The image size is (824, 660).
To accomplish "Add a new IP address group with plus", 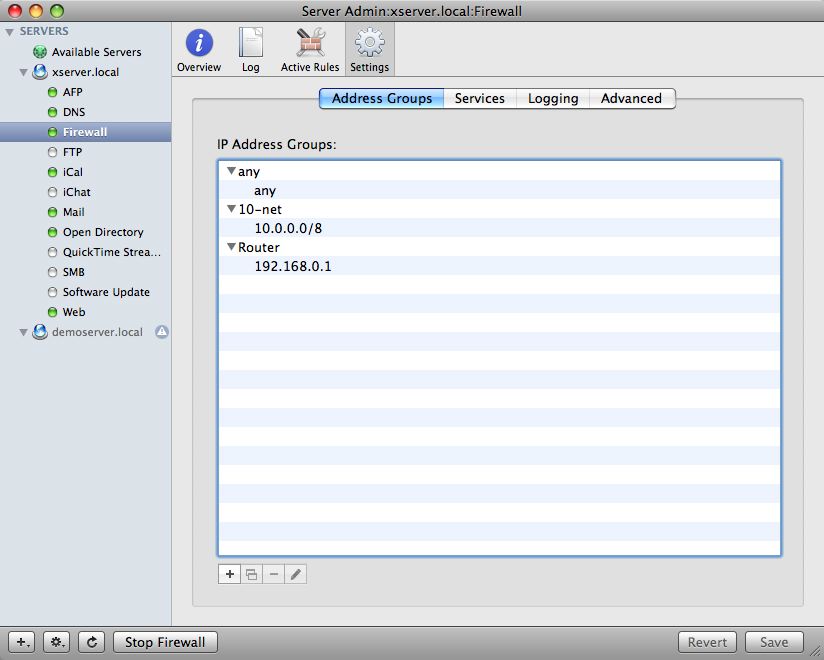I will 230,574.
